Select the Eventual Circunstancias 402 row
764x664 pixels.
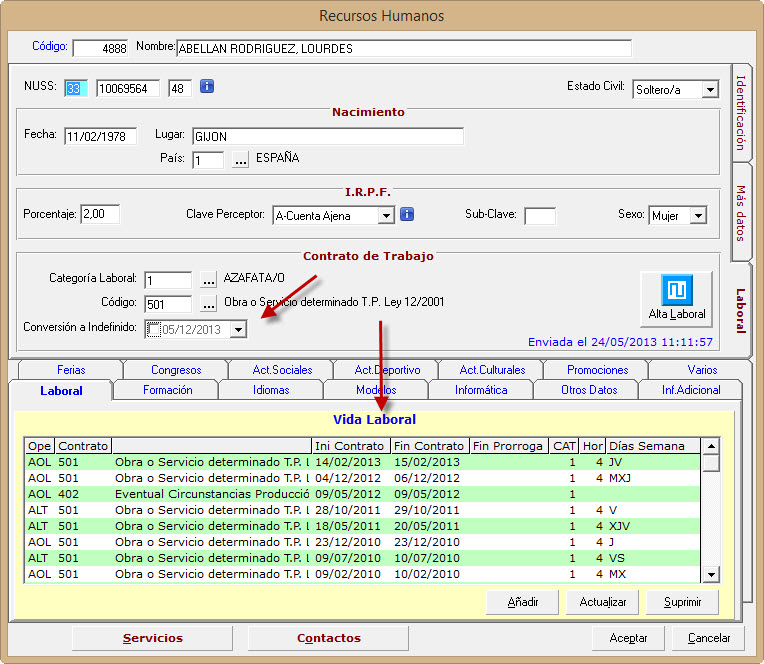363,494
